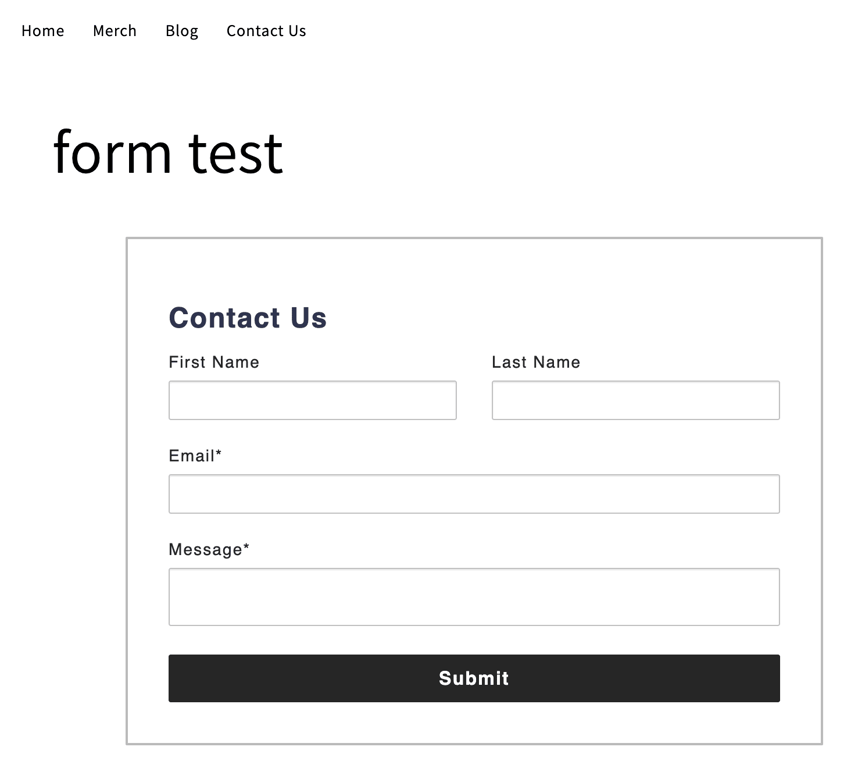Click the Message* field label

pyautogui.click(x=208, y=550)
